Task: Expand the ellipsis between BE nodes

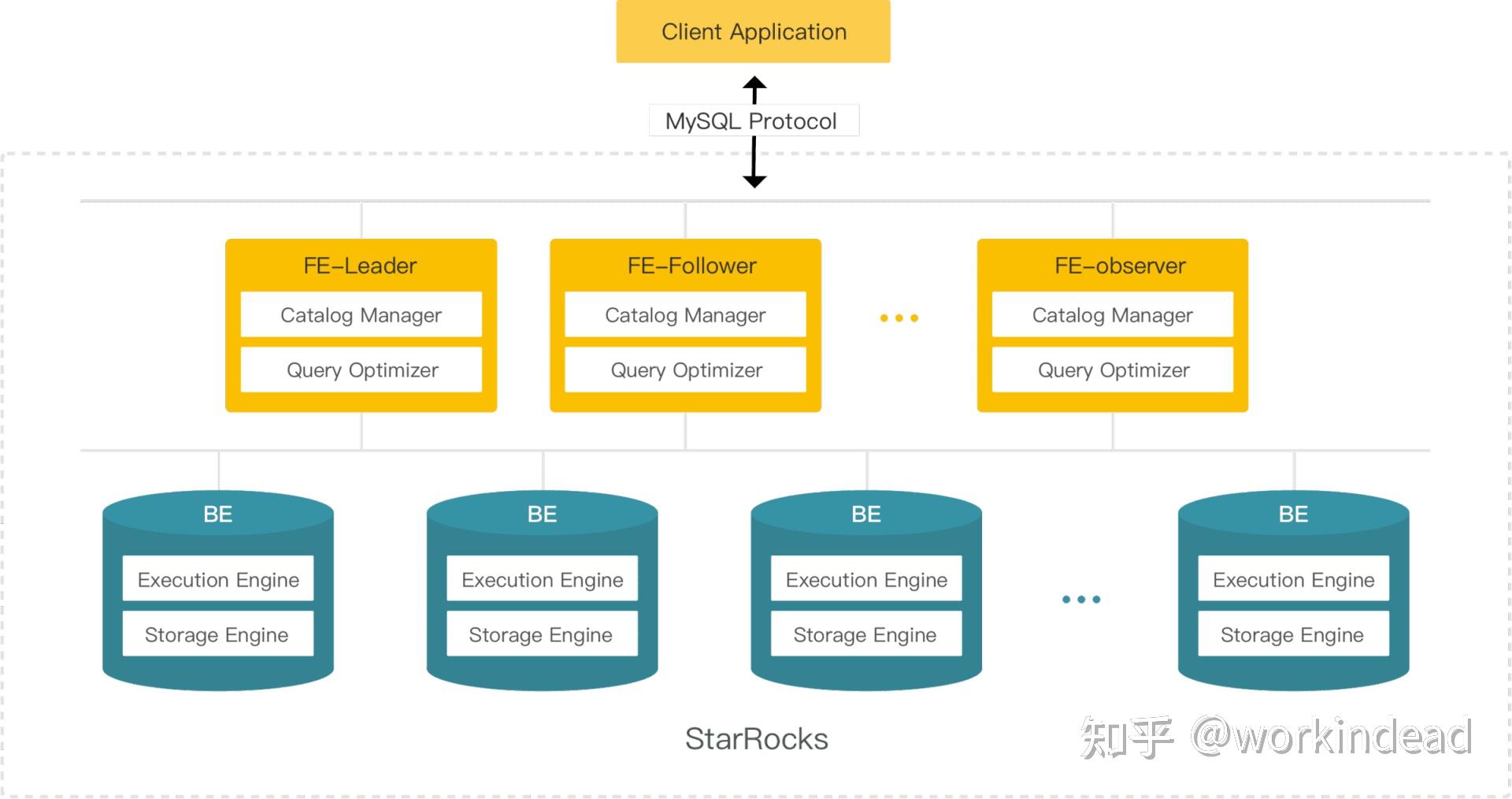Action: click(1081, 599)
